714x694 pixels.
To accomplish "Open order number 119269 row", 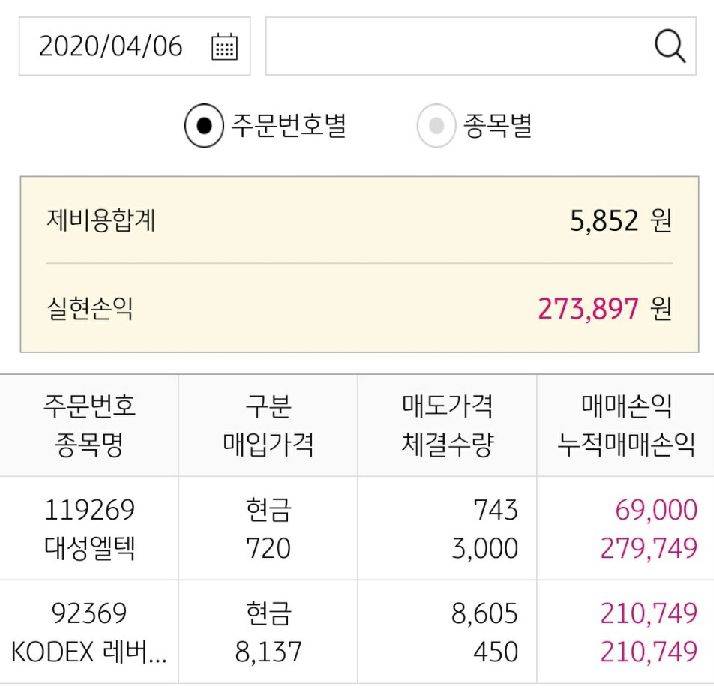I will [x=89, y=510].
